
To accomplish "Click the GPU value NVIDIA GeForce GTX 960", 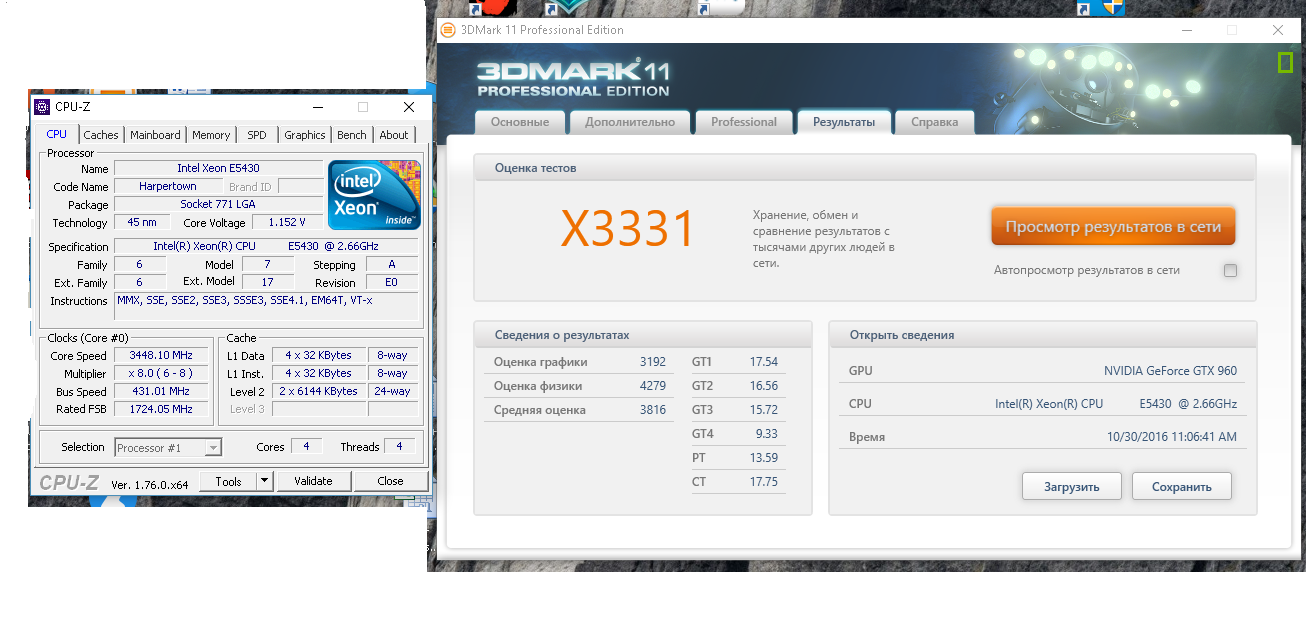I will (1170, 371).
